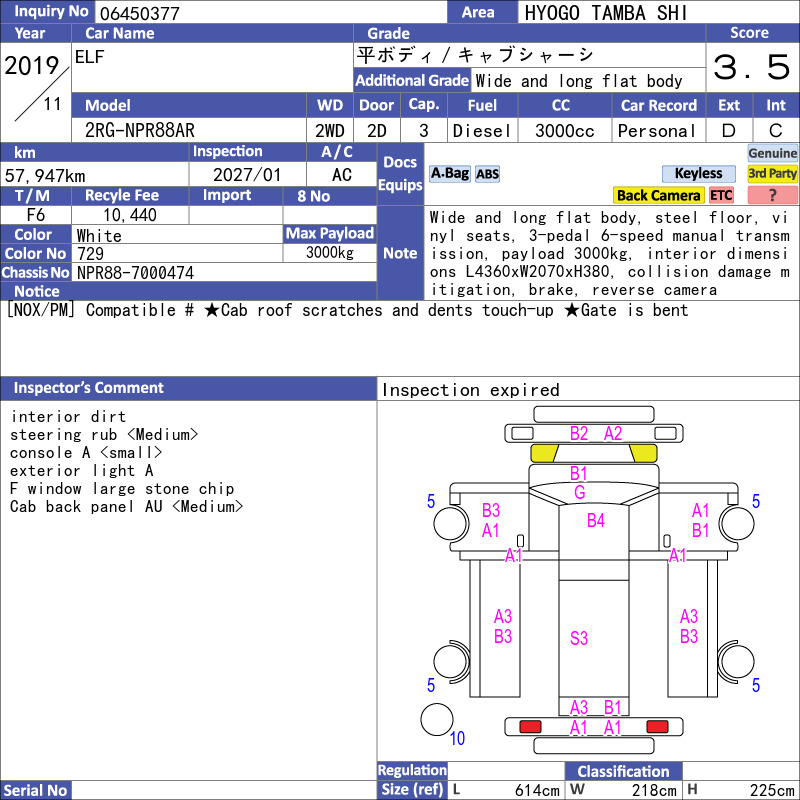Viewport: 800px width, 800px height.
Task: Click the Inspector's Comment header
Action: tap(188, 388)
